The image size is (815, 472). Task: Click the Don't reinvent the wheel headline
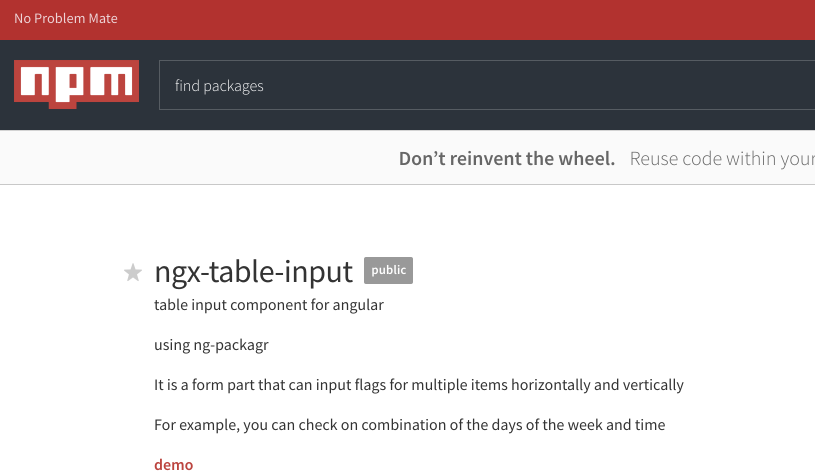(507, 159)
